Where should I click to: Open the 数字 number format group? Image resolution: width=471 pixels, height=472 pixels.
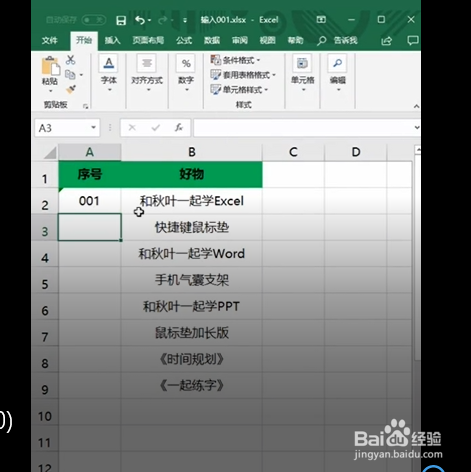click(186, 73)
